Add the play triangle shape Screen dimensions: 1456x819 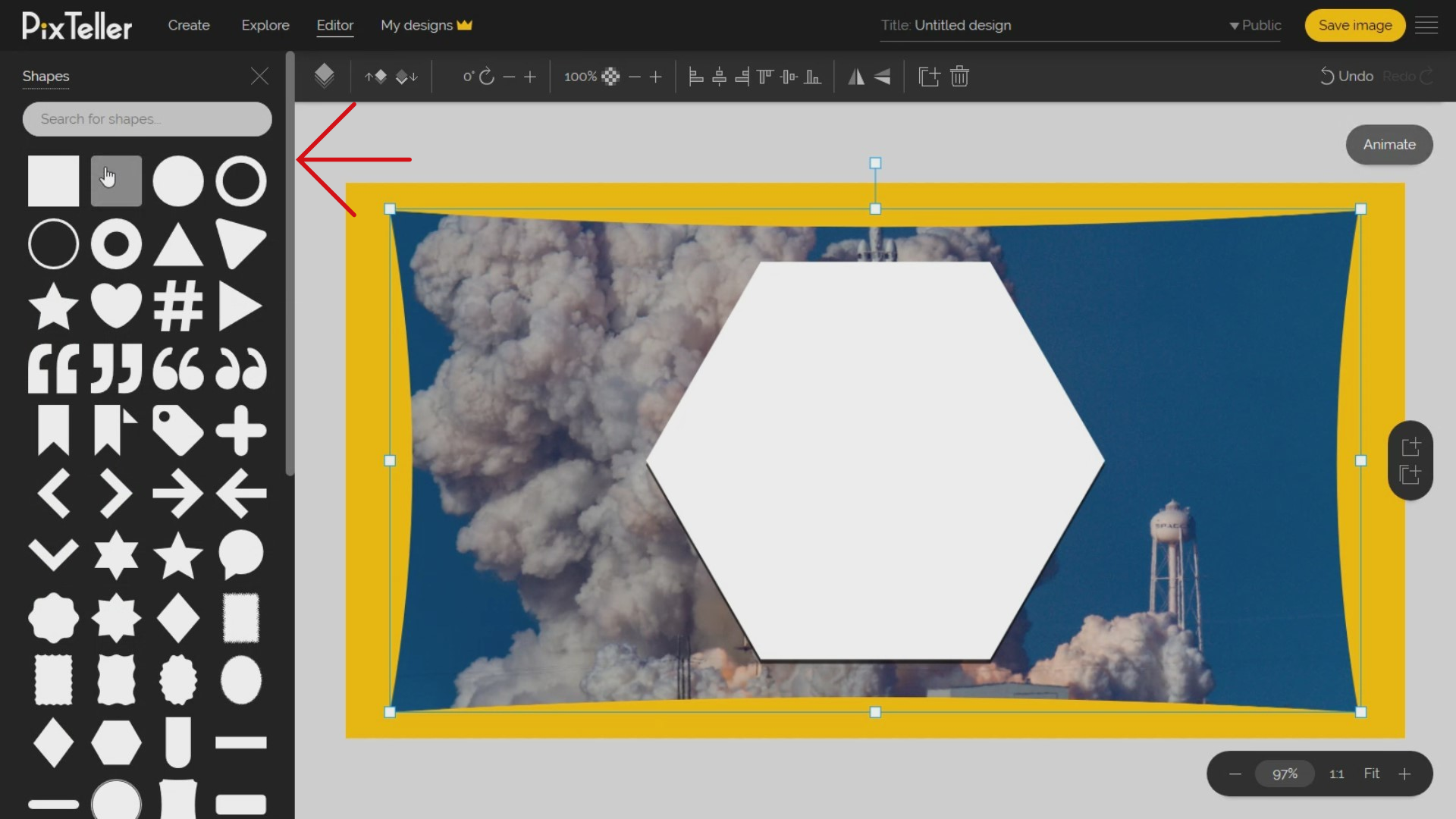(241, 306)
